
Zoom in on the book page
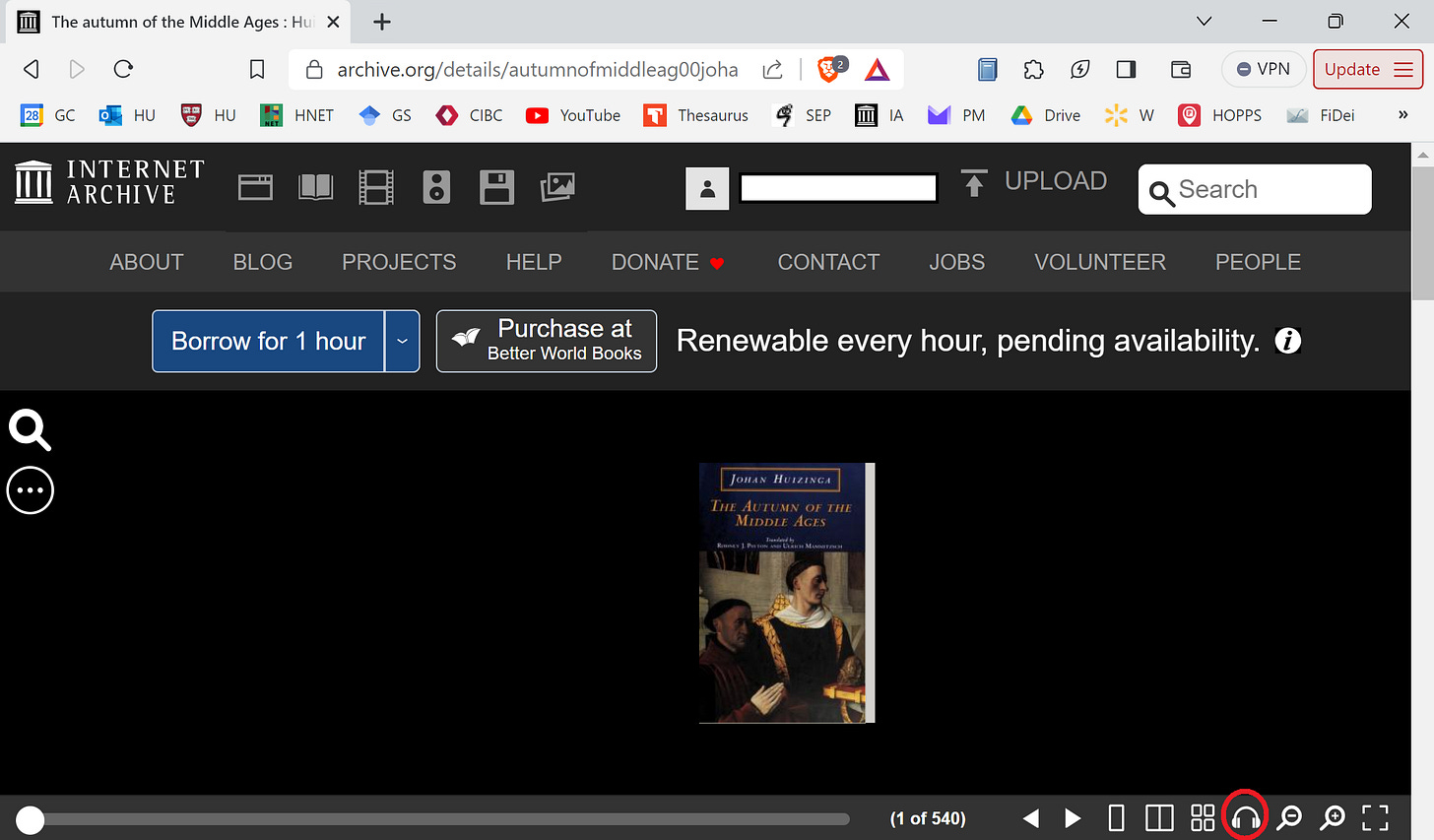[1333, 817]
